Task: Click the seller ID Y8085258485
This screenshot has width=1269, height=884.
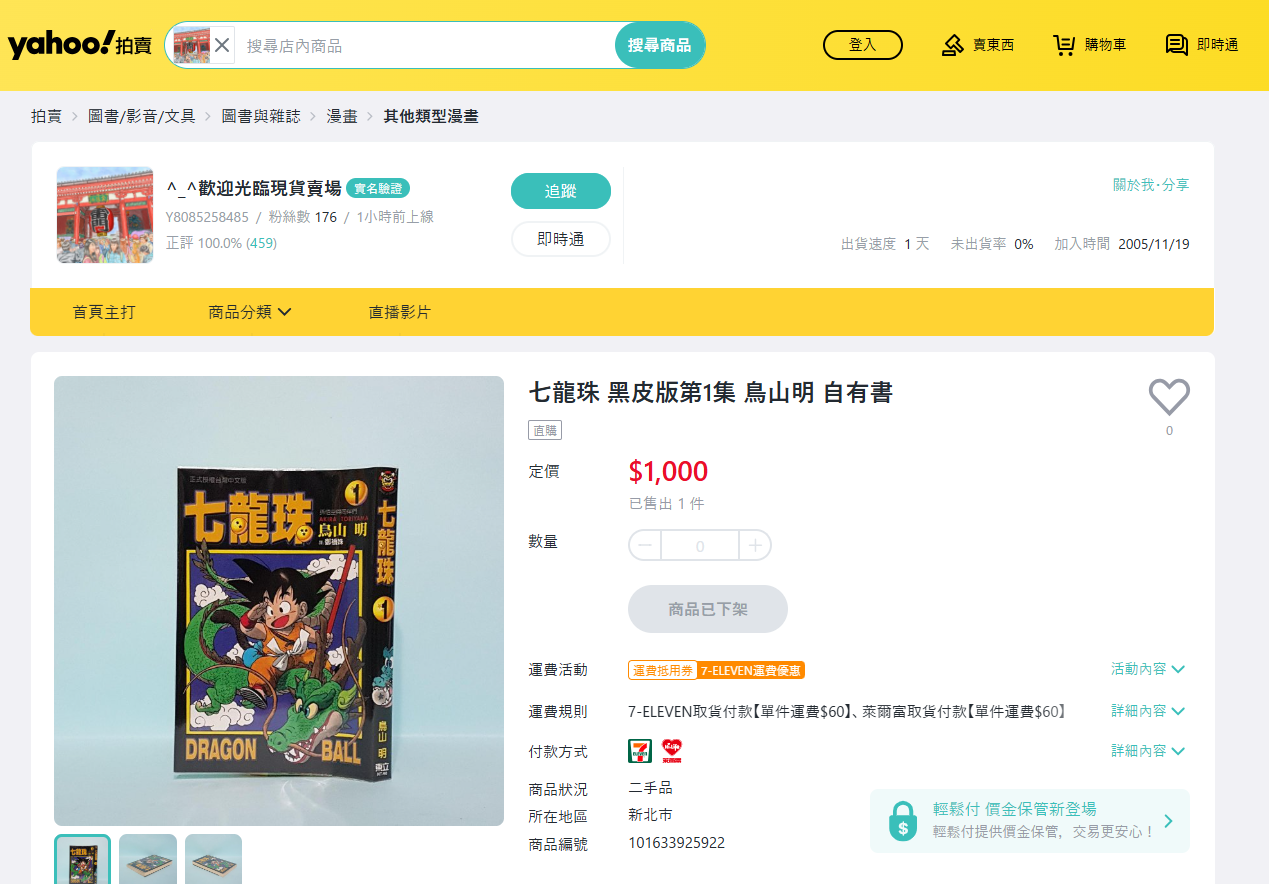Action: [207, 217]
